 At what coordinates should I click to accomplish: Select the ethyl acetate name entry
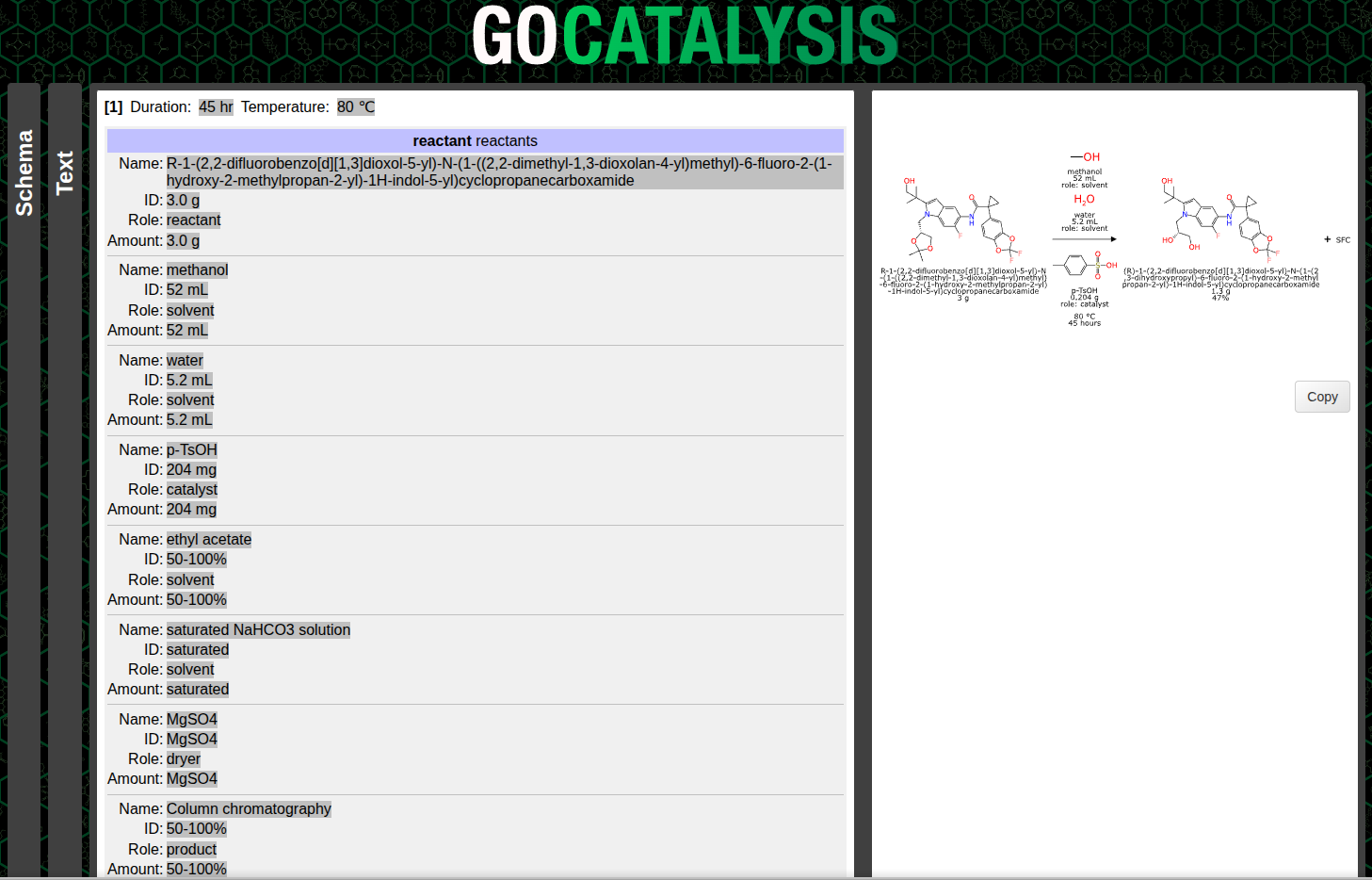pyautogui.click(x=208, y=540)
